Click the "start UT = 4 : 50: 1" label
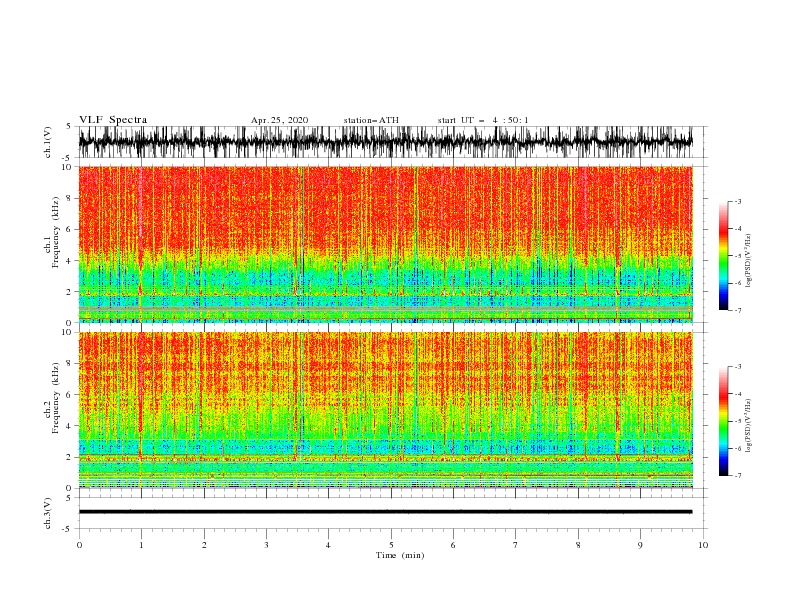This screenshot has width=792, height=612. [483, 120]
